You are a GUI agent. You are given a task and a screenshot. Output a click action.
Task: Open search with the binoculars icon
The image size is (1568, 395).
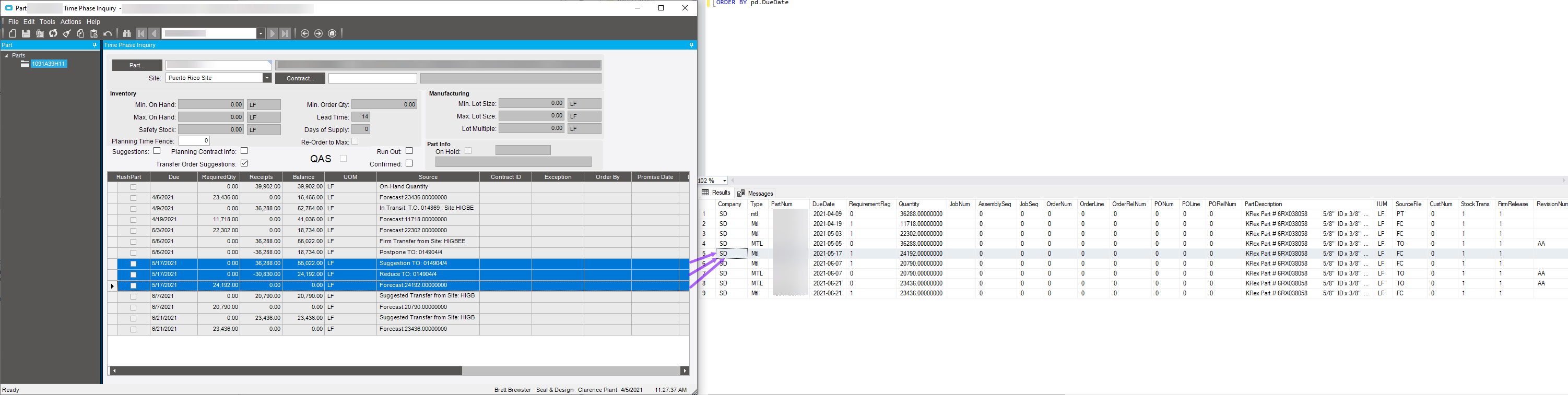coord(126,33)
